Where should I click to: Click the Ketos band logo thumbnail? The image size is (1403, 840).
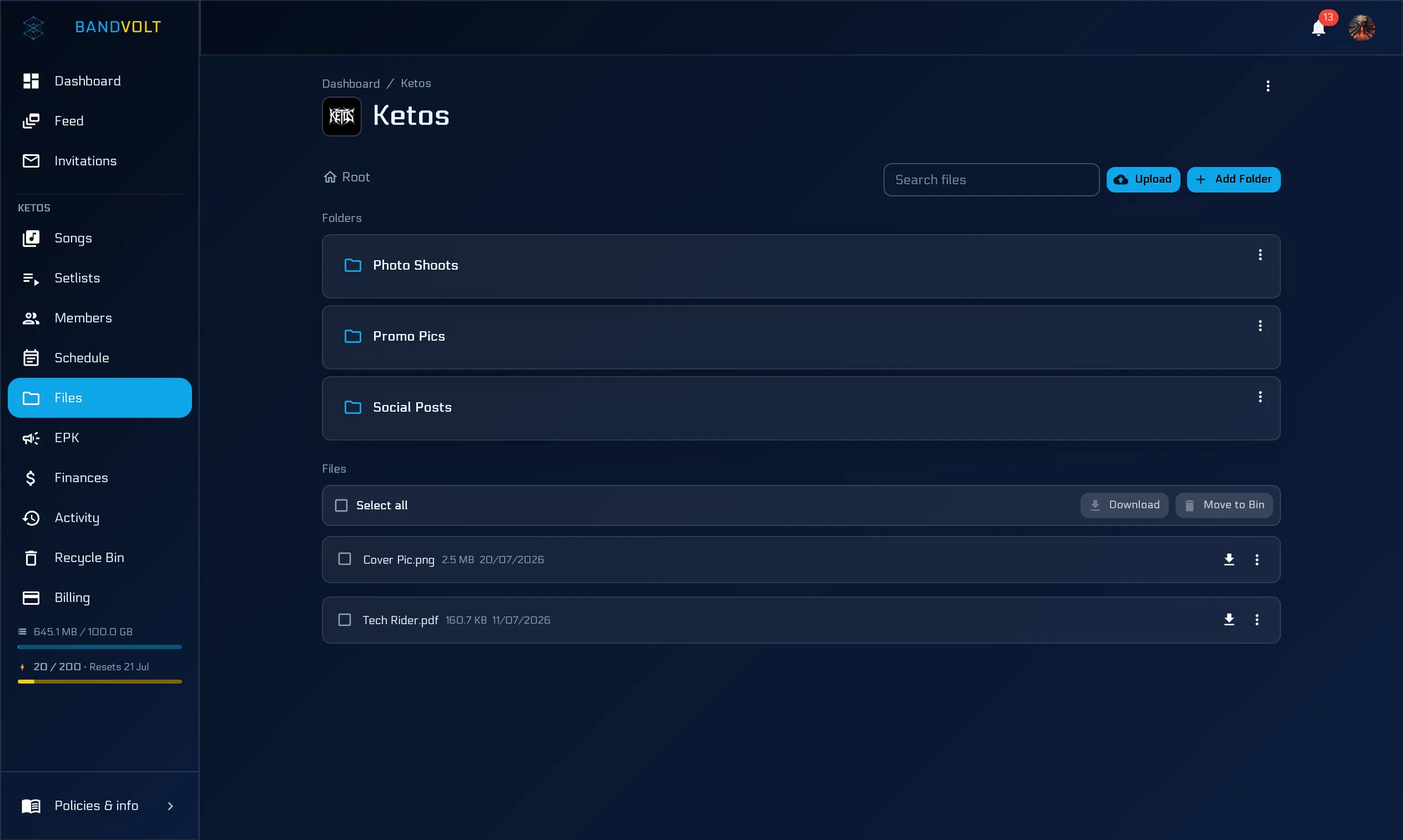[x=342, y=117]
